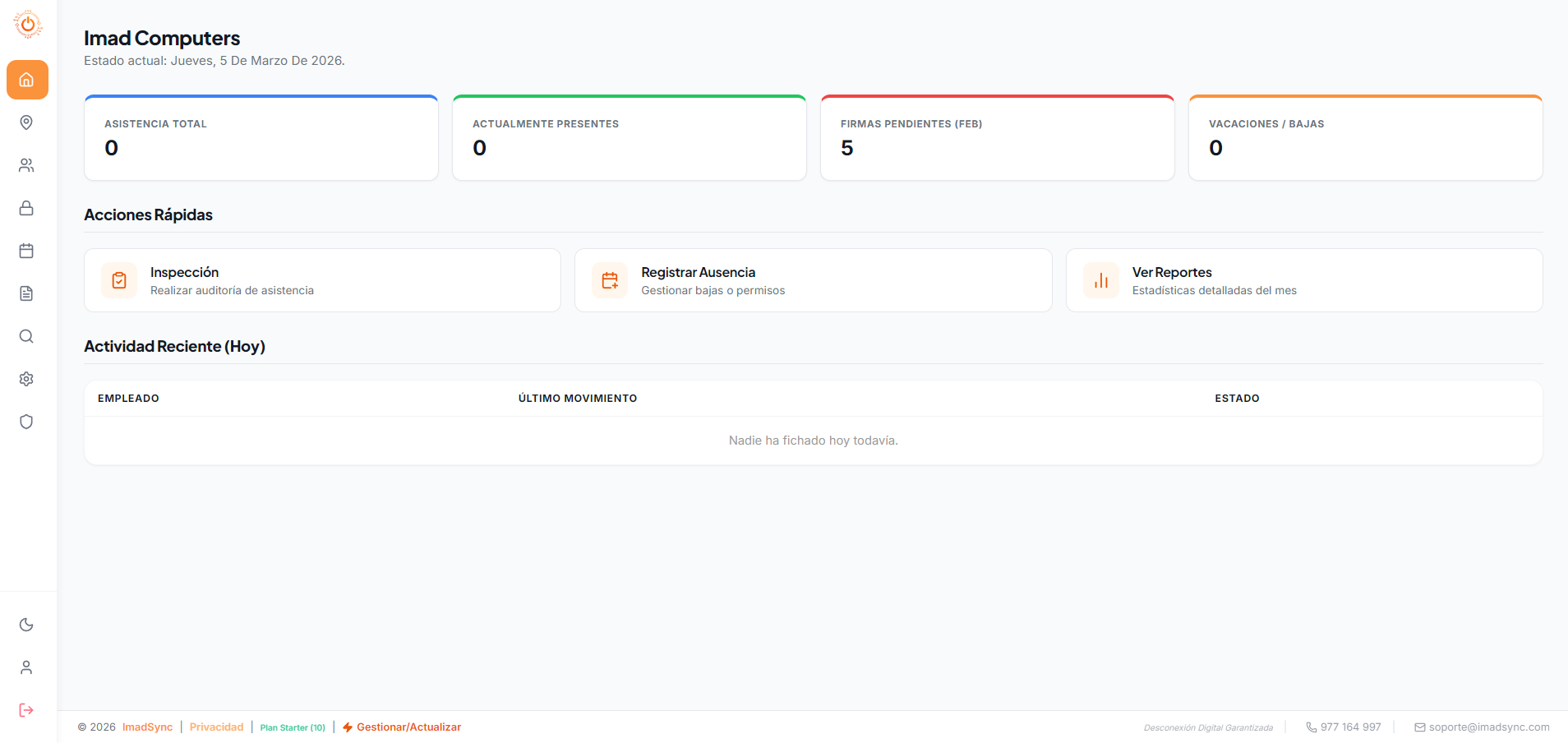Image resolution: width=1568 pixels, height=743 pixels.
Task: Open the calendar sidebar icon
Action: 26,251
